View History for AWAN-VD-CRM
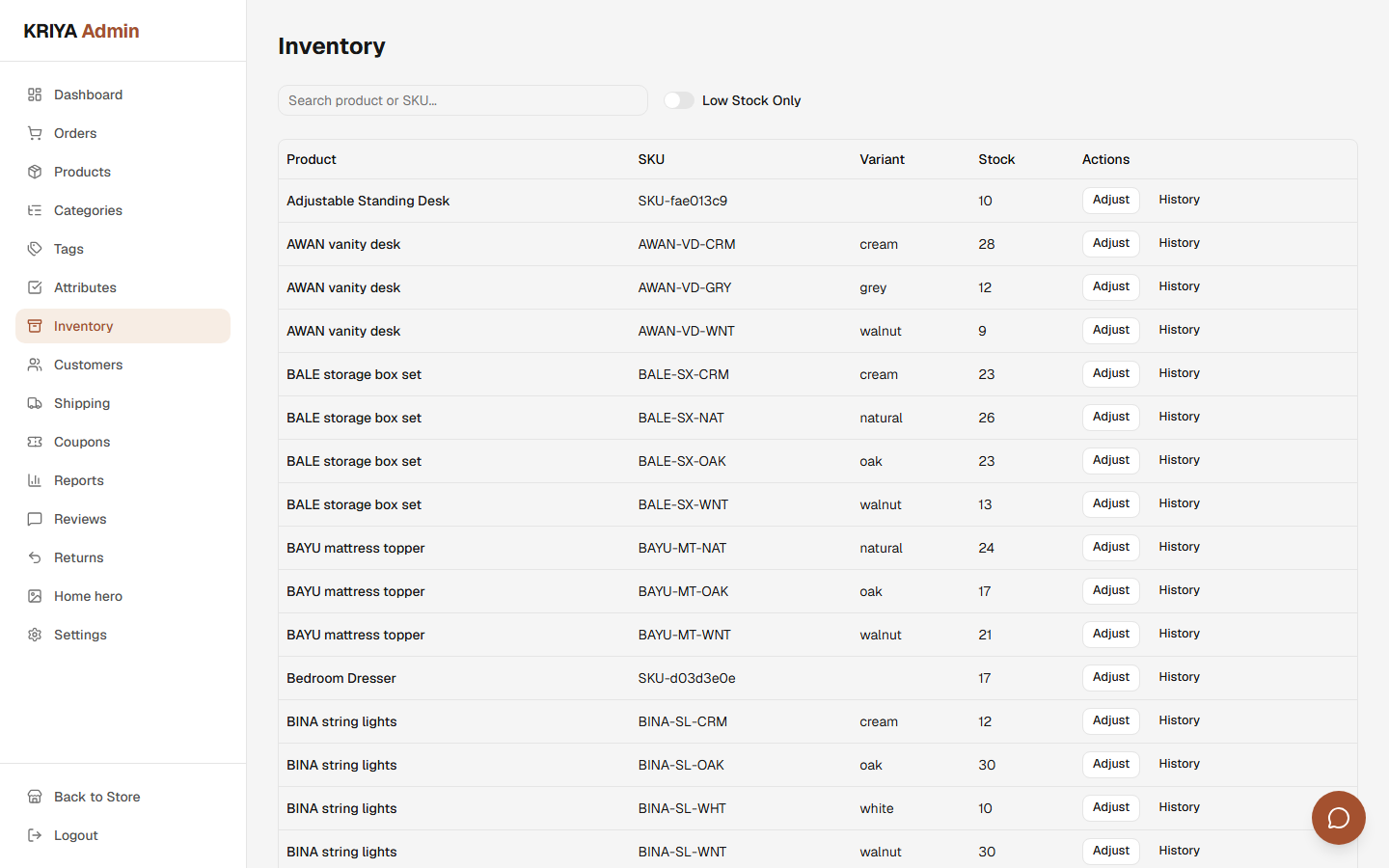Screen dimensions: 1389x868 pyautogui.click(x=1179, y=243)
